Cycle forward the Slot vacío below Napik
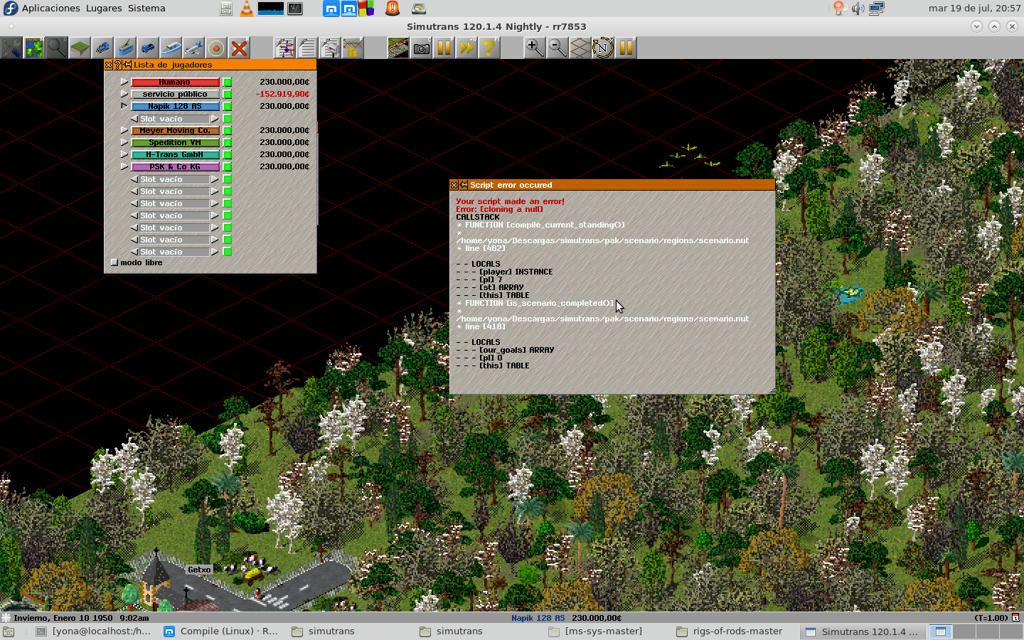 pyautogui.click(x=214, y=119)
